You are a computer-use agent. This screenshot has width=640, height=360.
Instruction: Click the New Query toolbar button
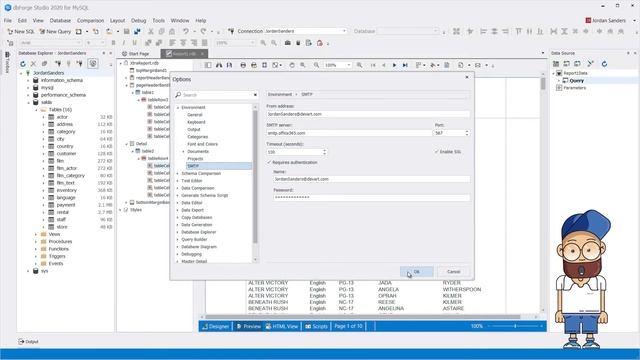(x=55, y=31)
